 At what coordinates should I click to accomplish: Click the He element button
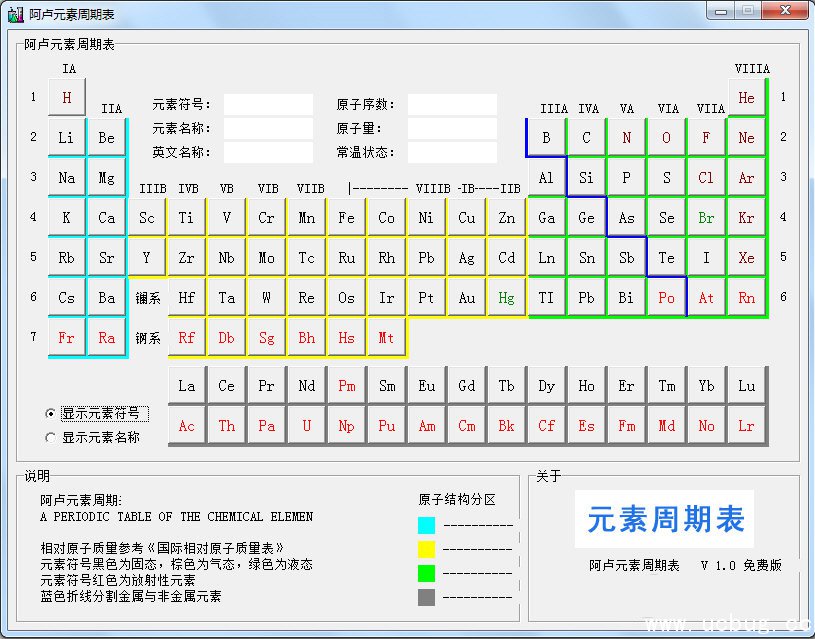[746, 98]
